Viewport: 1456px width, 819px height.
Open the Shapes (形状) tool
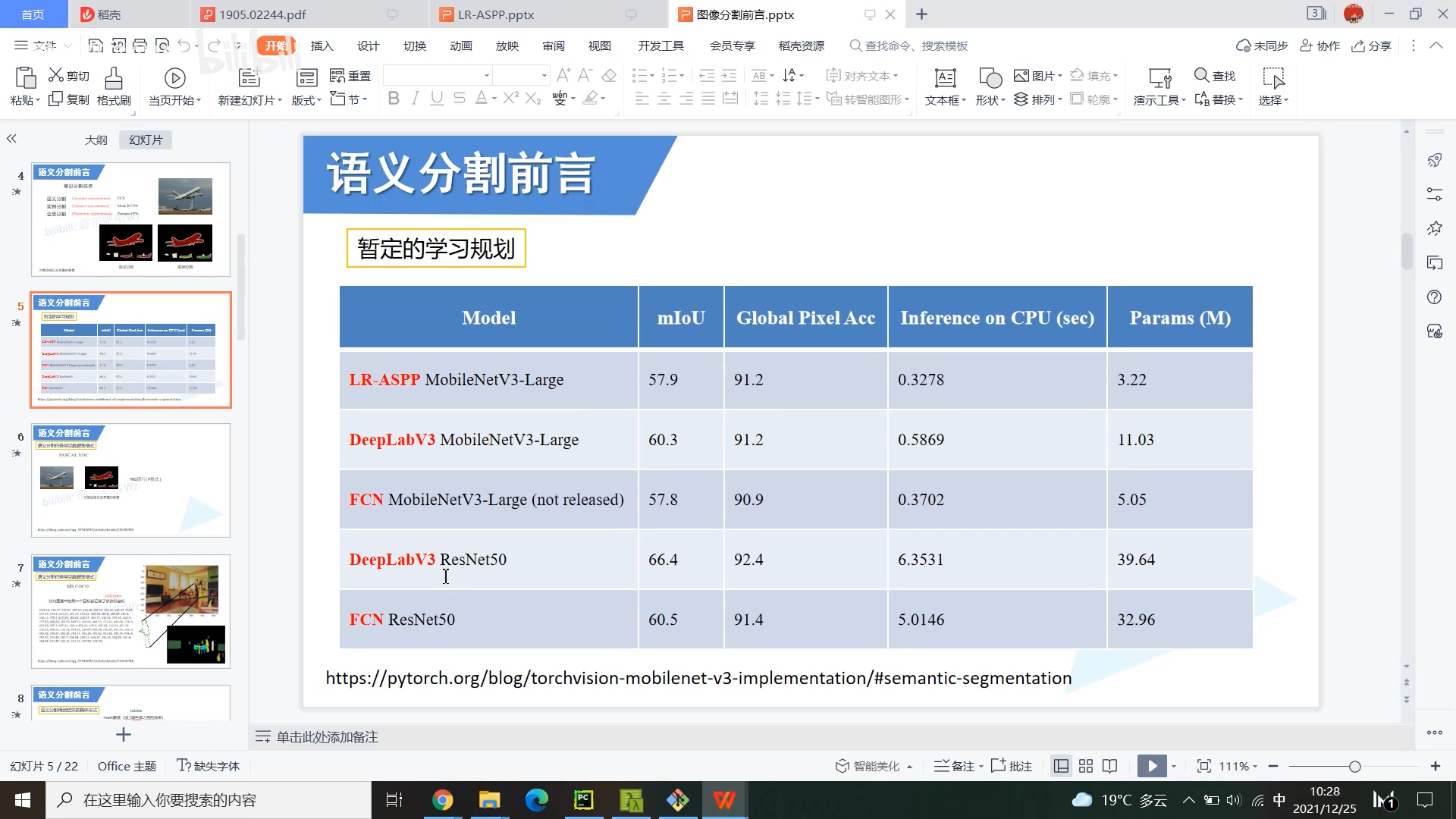coord(990,78)
